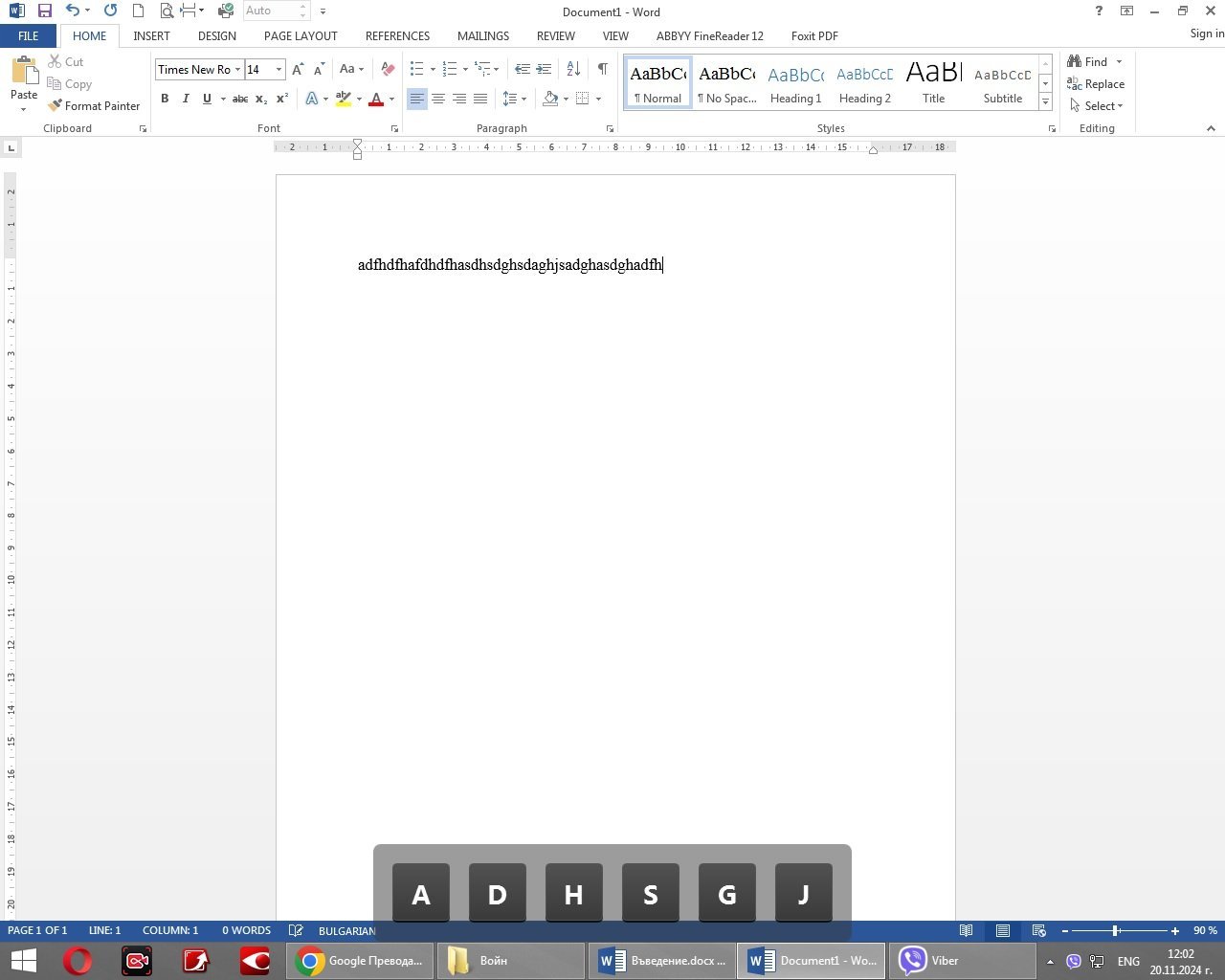The image size is (1225, 980).
Task: Align the text right
Action: pos(459,99)
